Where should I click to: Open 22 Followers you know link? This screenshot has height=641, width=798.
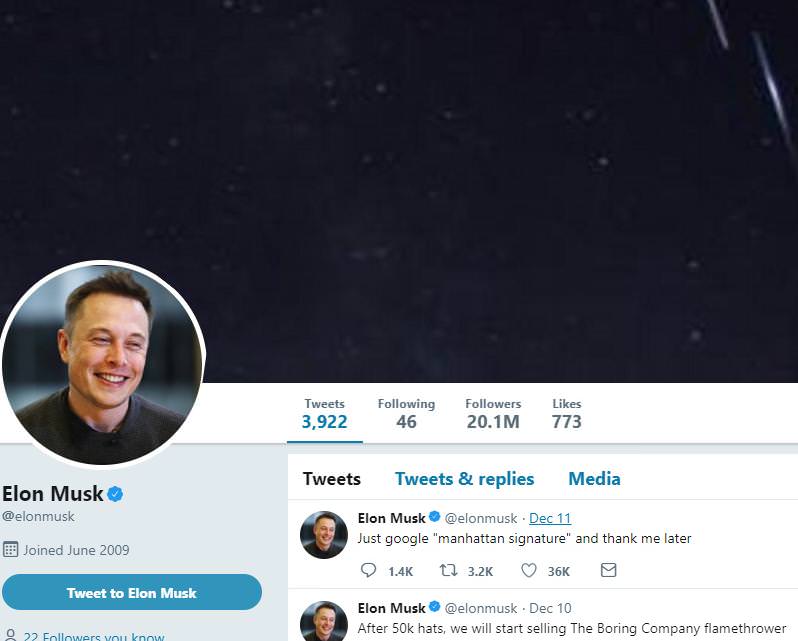coord(94,636)
